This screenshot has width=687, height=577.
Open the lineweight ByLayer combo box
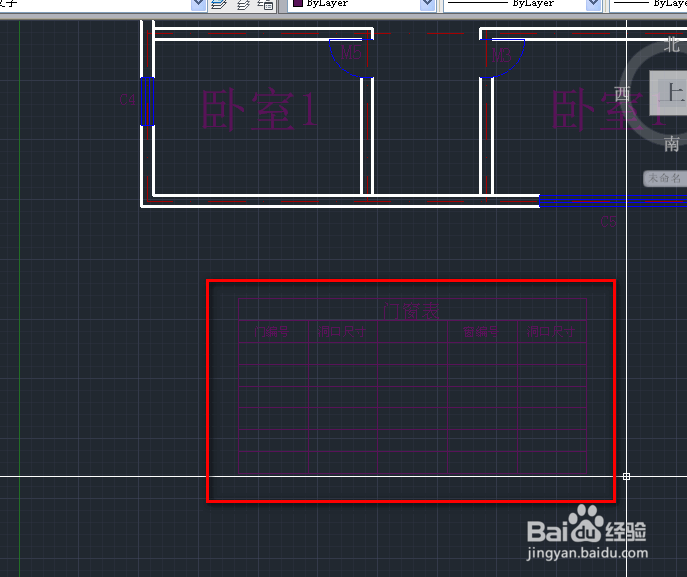click(648, 4)
